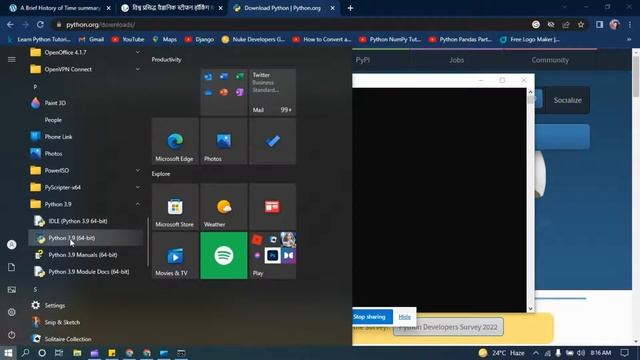Show more bookmarks chevron
This screenshot has height=360, width=640.
629,40
